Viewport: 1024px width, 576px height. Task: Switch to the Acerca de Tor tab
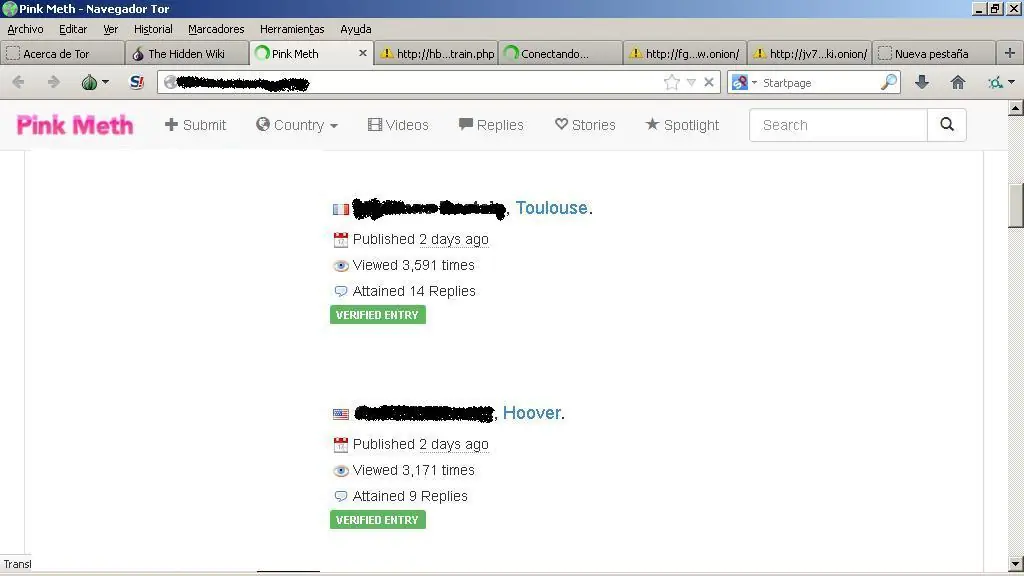63,54
